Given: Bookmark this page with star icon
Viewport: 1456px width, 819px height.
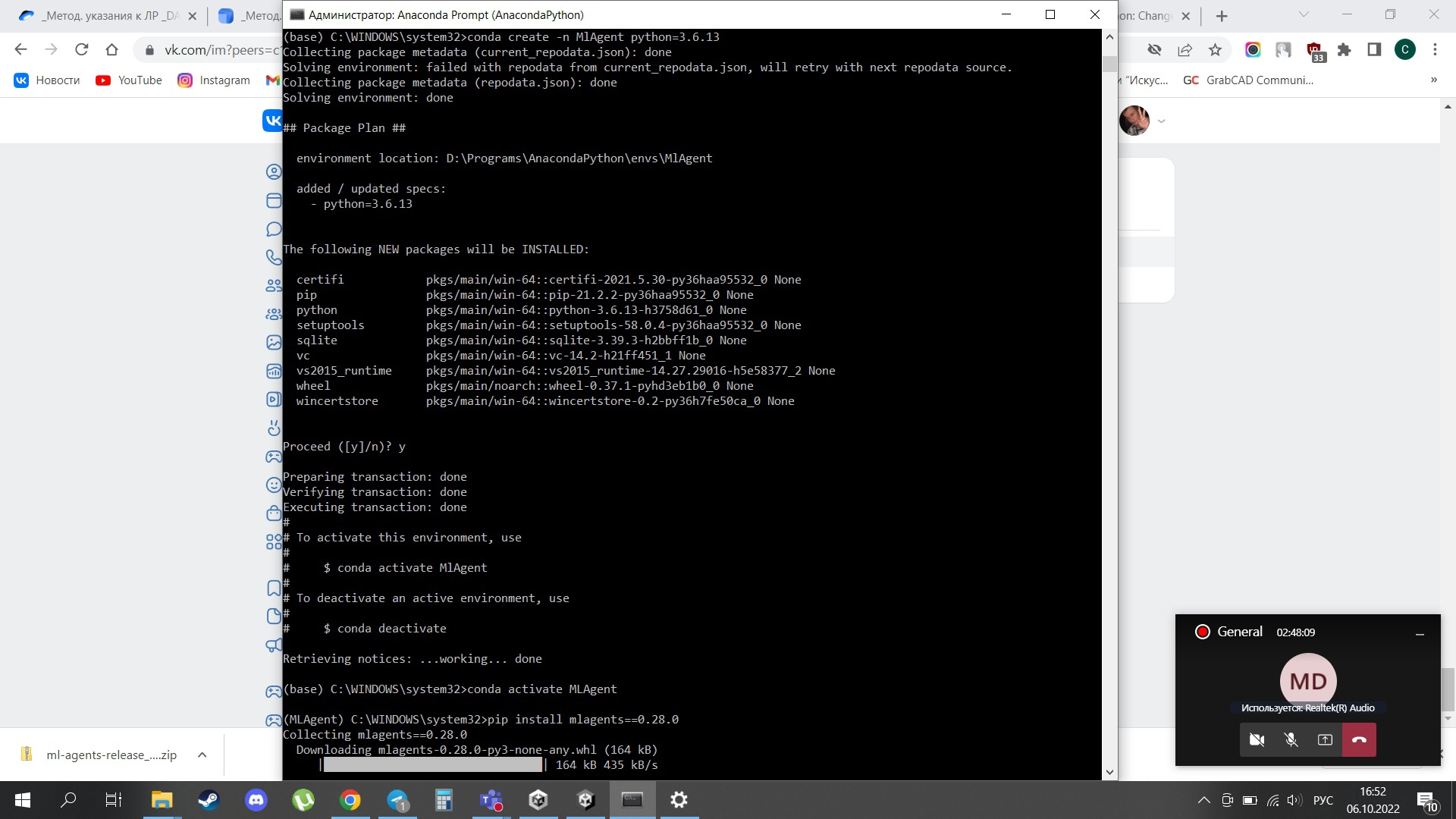Looking at the screenshot, I should pos(1216,50).
